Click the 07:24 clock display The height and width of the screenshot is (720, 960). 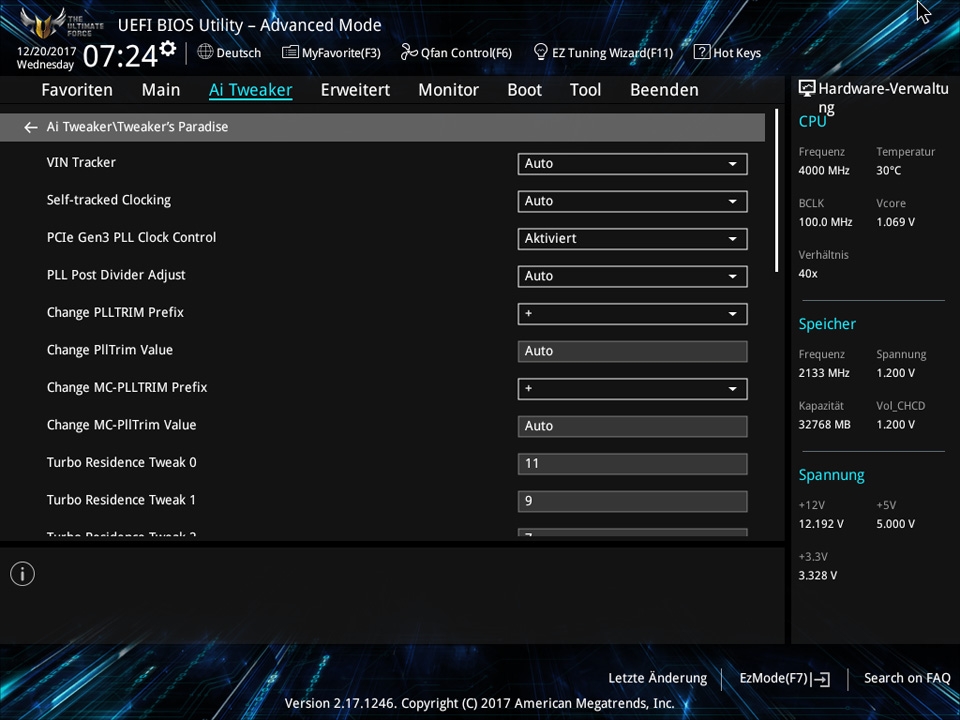121,56
